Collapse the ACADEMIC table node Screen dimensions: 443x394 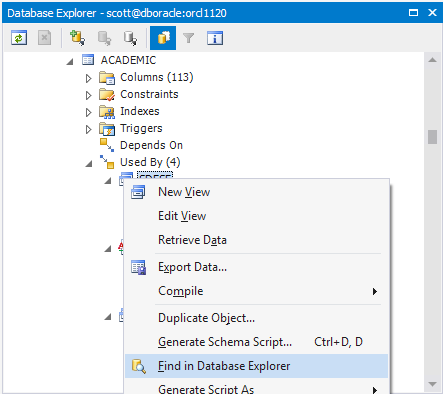pyautogui.click(x=69, y=61)
